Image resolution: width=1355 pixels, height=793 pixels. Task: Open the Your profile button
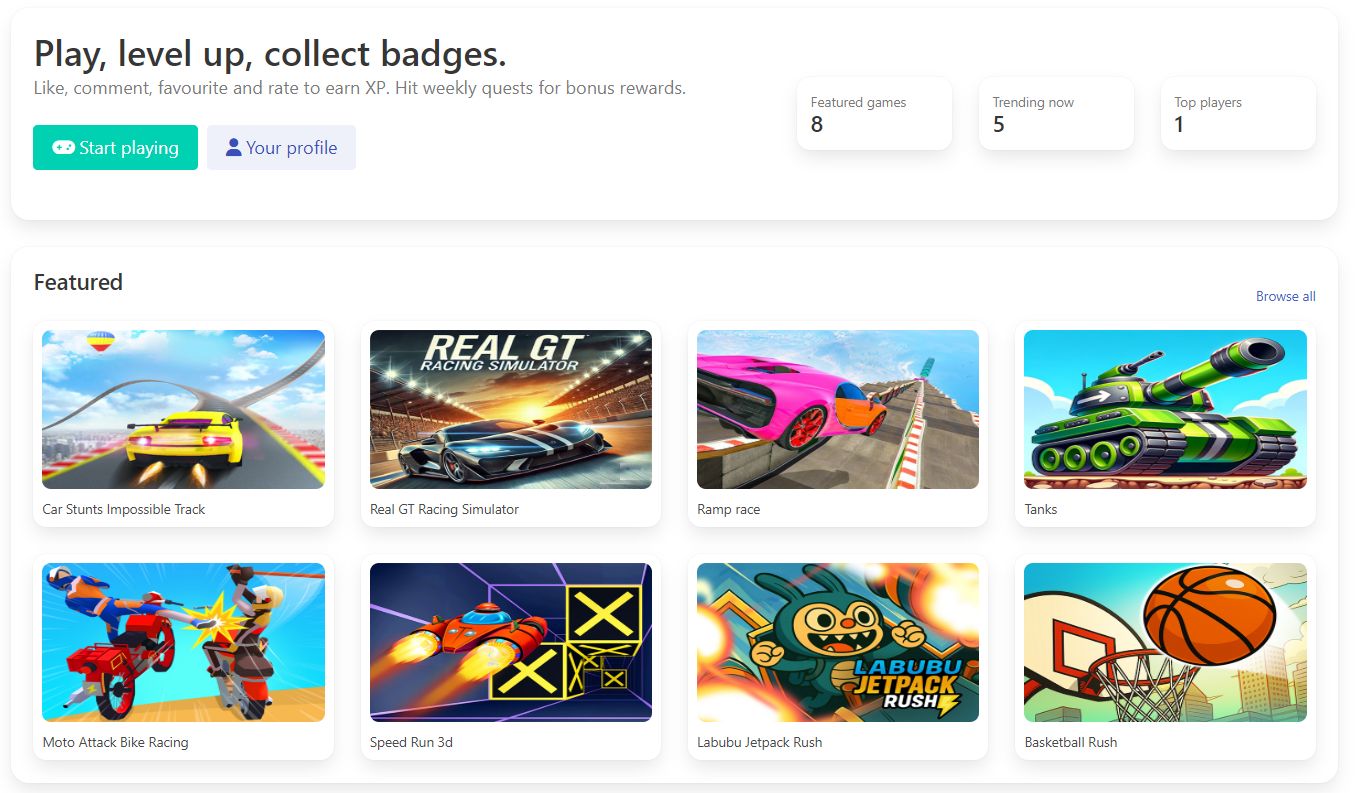281,148
